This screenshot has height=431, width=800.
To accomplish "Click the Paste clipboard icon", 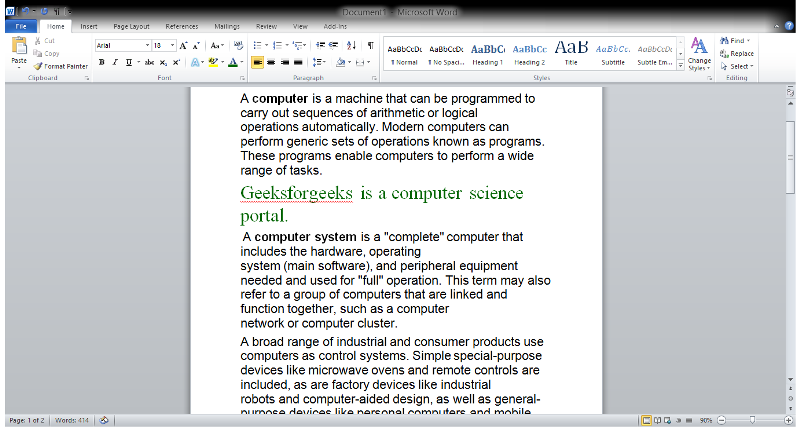I will coord(19,46).
